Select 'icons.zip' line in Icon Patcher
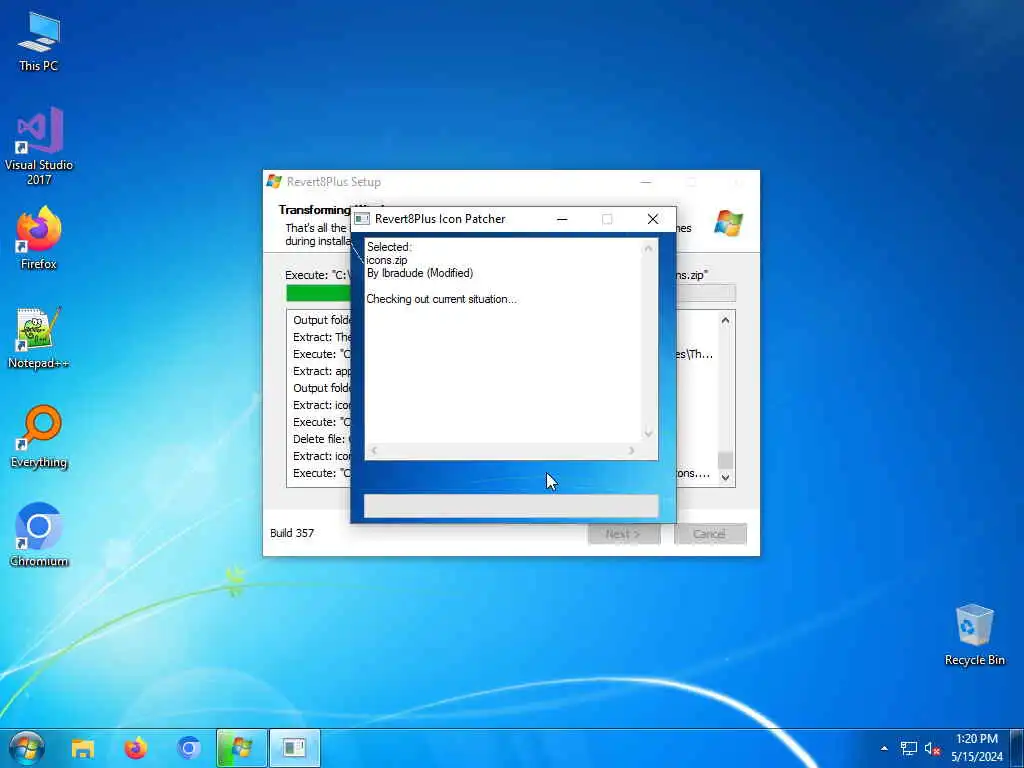Viewport: 1024px width, 768px height. click(x=387, y=260)
